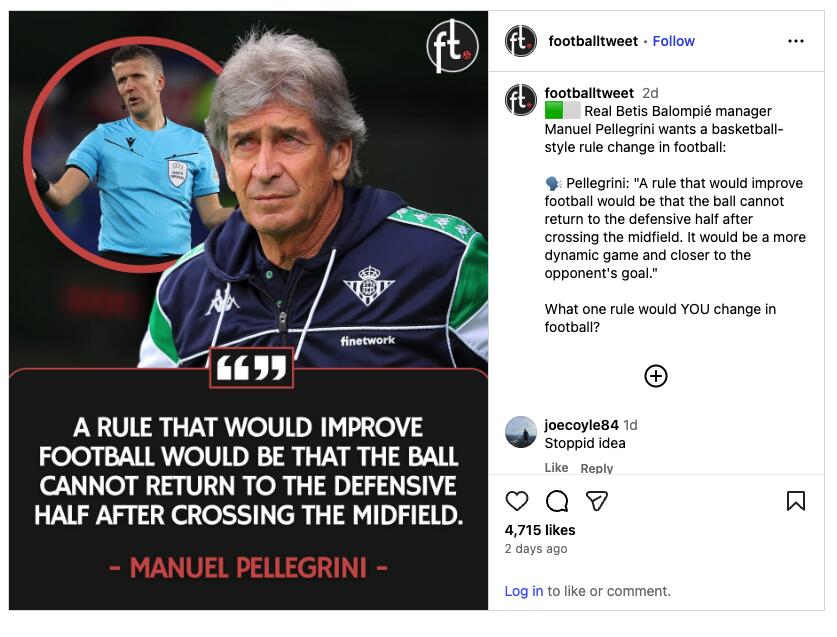Viewport: 837px width, 637px height.
Task: Open three-dot more options menu
Action: pyautogui.click(x=795, y=41)
